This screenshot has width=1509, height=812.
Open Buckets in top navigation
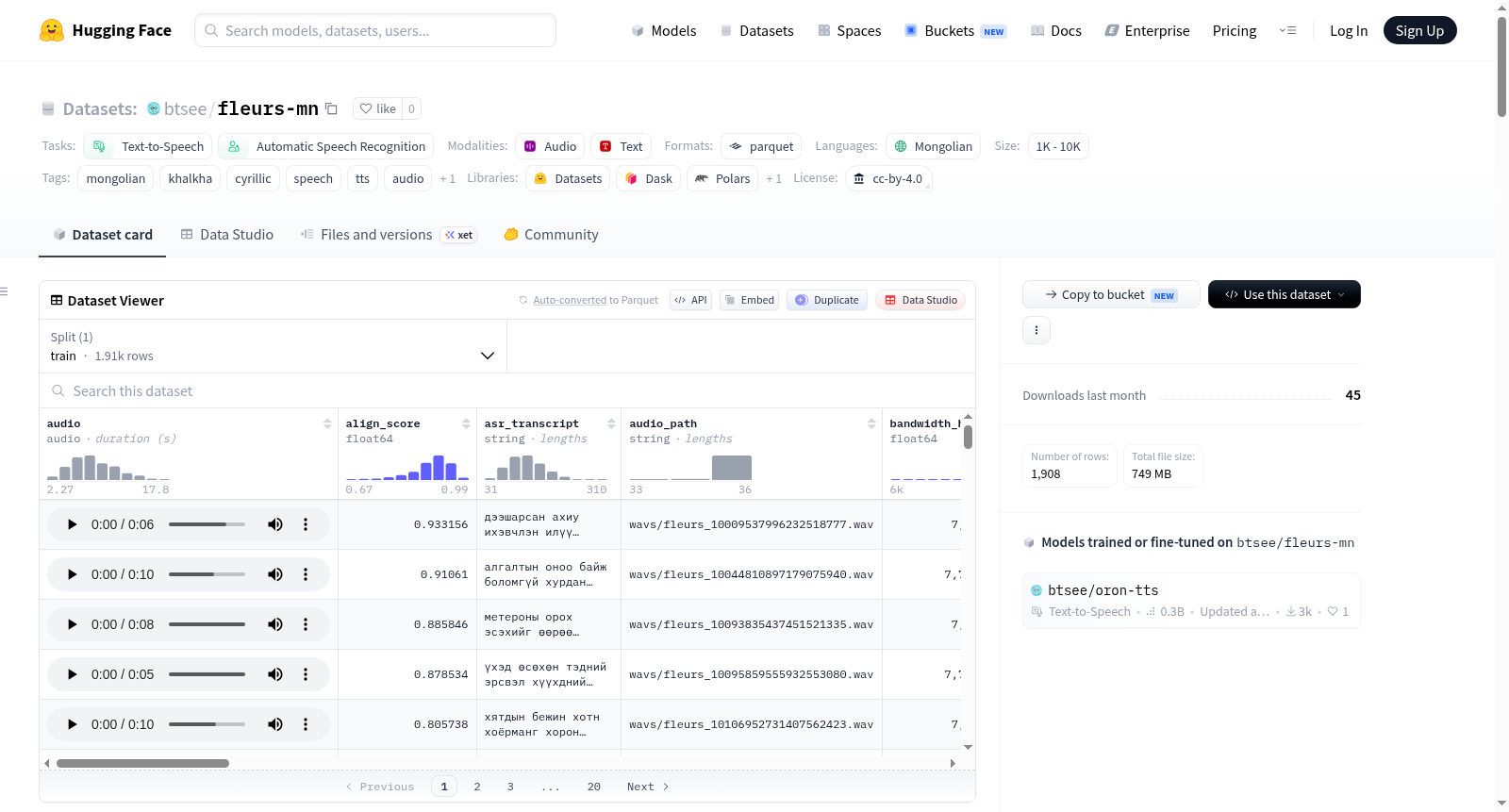[x=955, y=30]
